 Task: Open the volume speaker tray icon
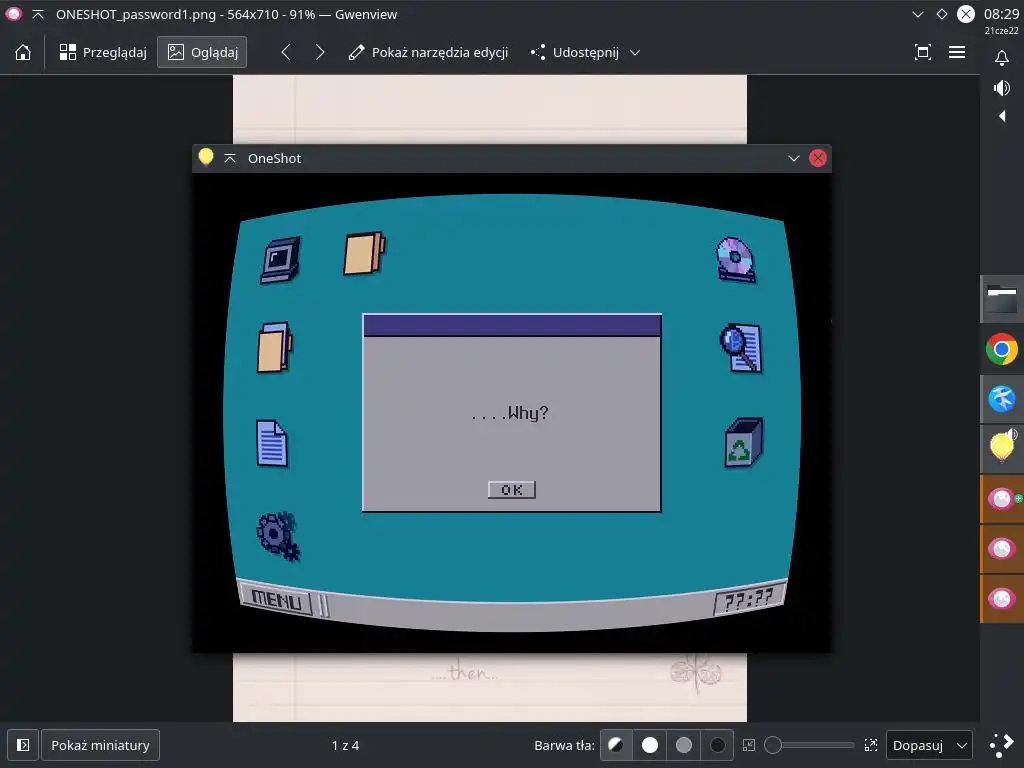[1002, 88]
